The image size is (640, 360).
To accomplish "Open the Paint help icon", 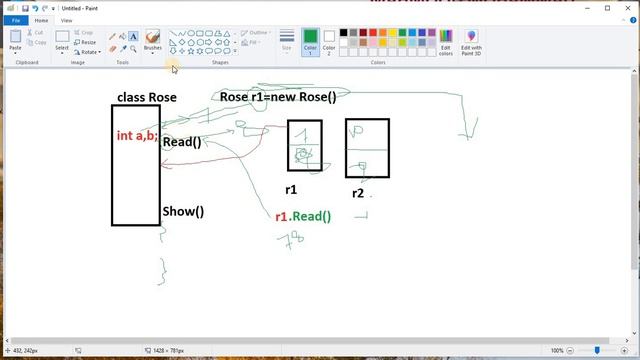I will pyautogui.click(x=633, y=20).
